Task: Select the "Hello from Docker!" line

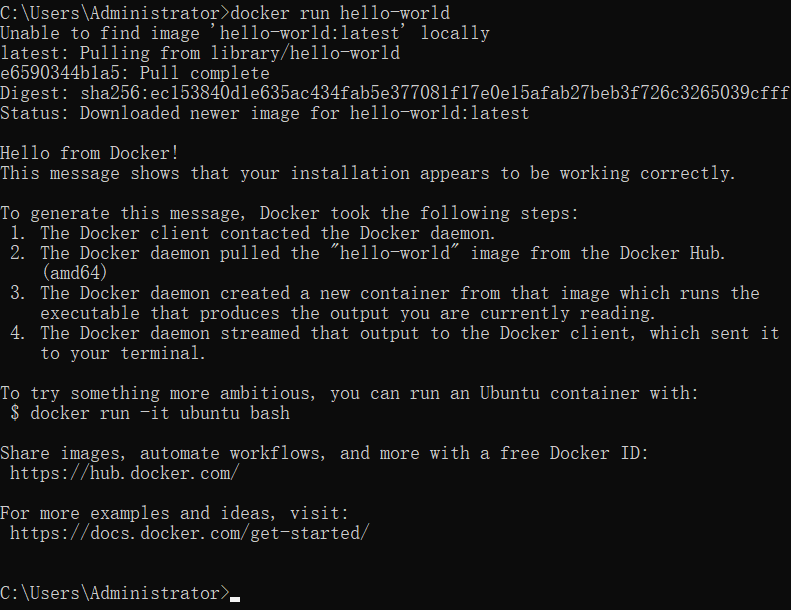Action: pos(90,153)
